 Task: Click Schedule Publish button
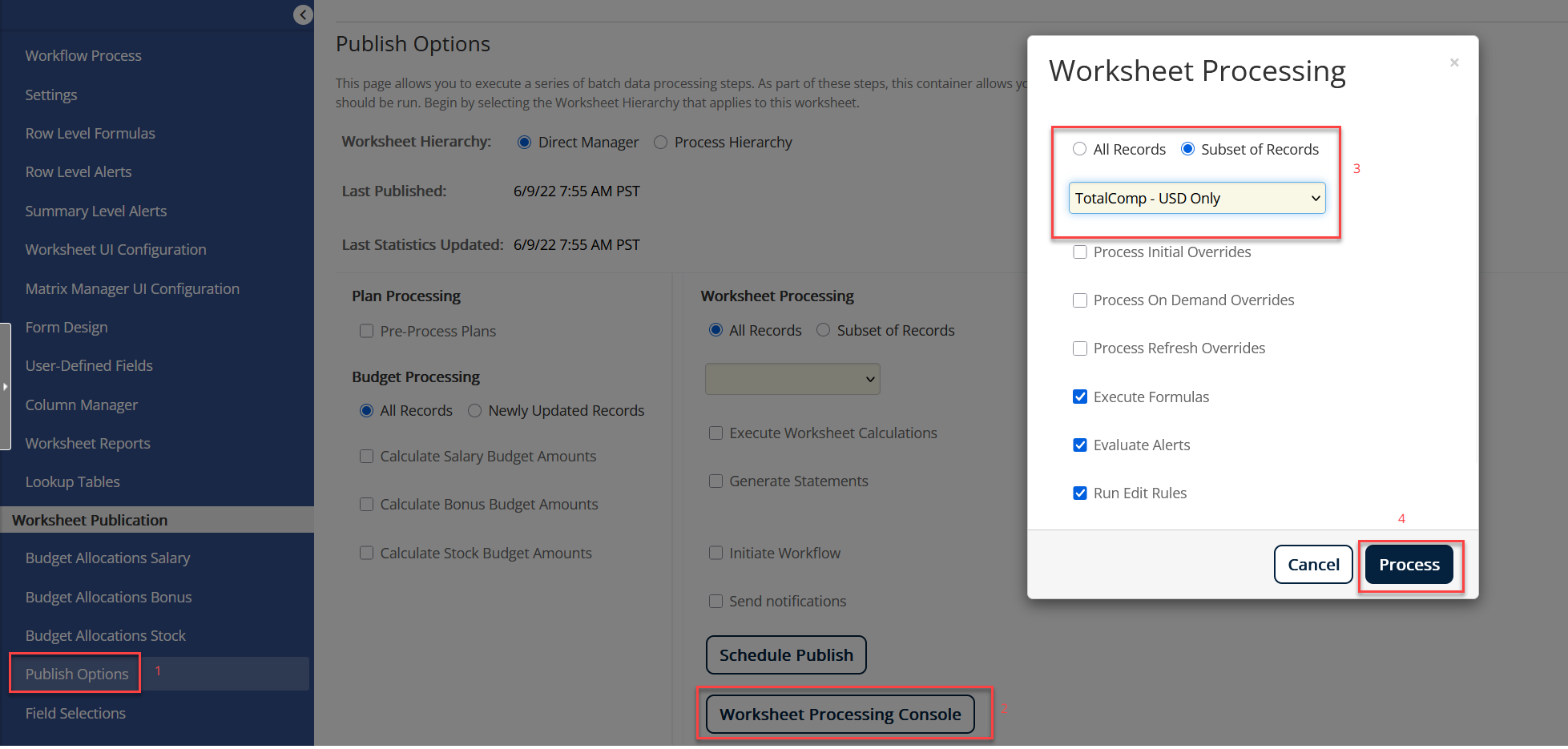(786, 655)
